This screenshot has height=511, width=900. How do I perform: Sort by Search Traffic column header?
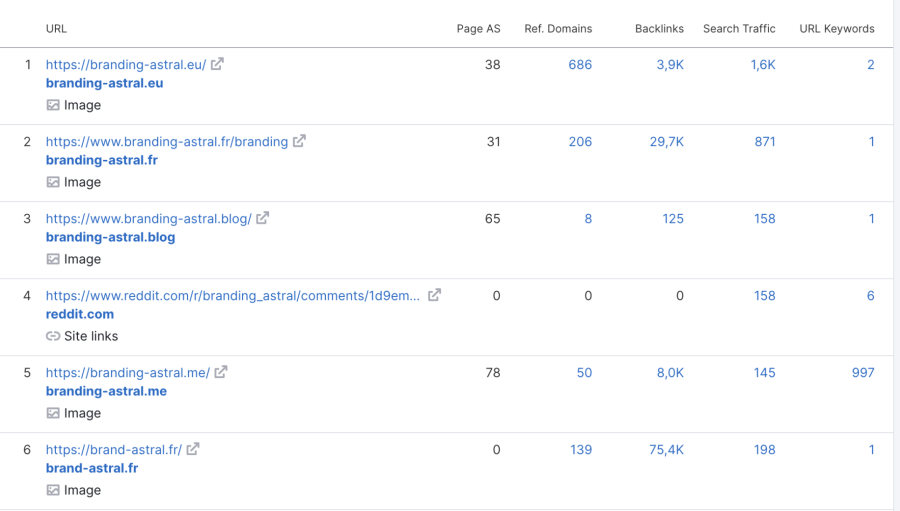tap(739, 29)
